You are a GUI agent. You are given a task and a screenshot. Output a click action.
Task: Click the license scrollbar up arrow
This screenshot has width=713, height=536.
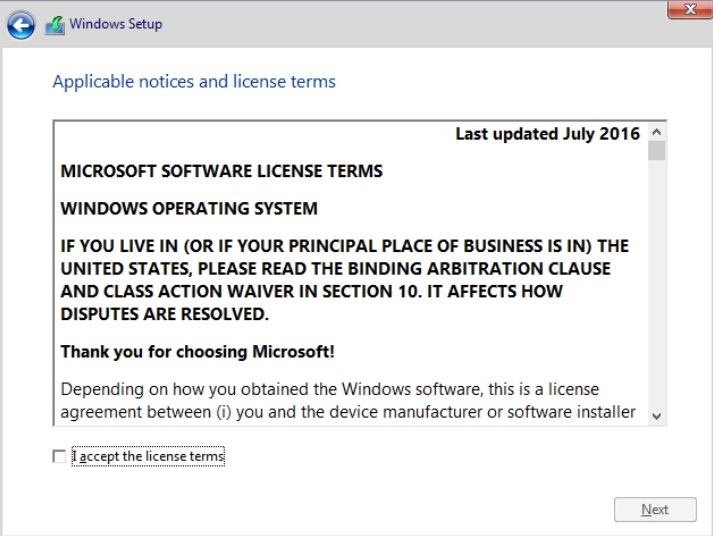point(656,132)
